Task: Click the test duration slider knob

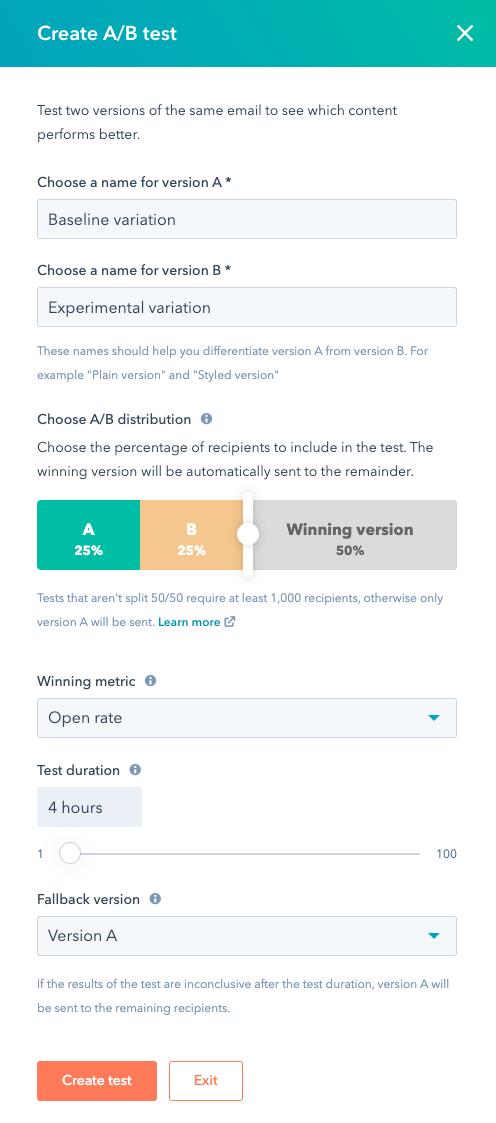Action: [x=69, y=853]
